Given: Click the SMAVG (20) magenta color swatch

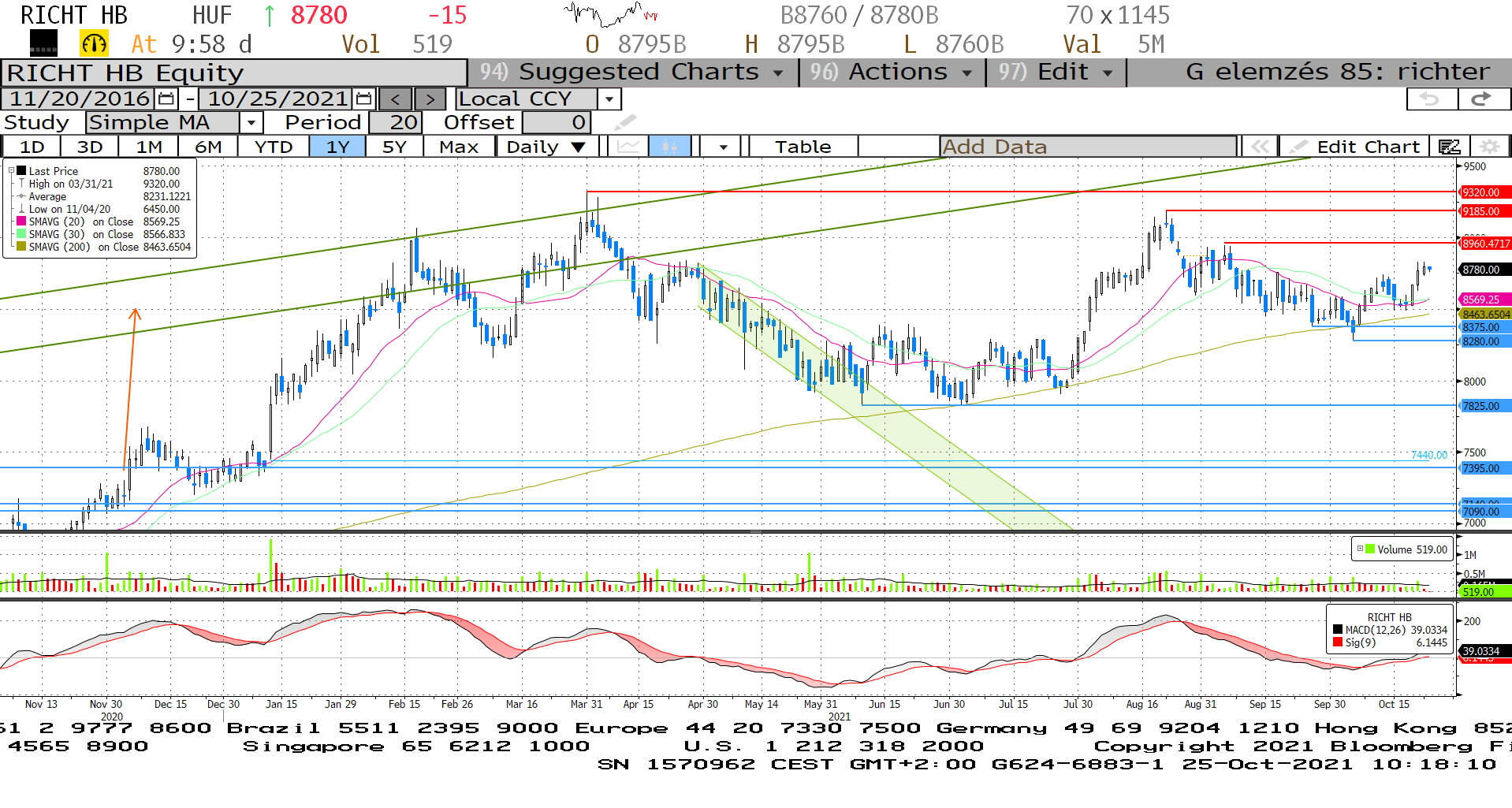Looking at the screenshot, I should pos(21,222).
